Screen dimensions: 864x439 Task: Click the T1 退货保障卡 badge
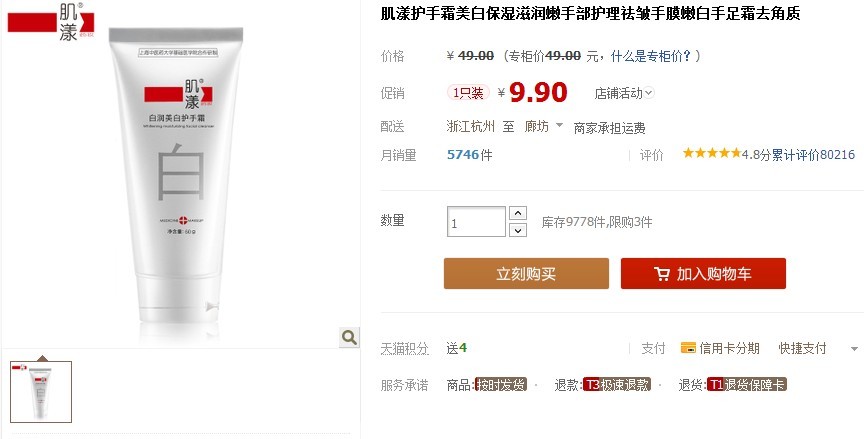747,384
